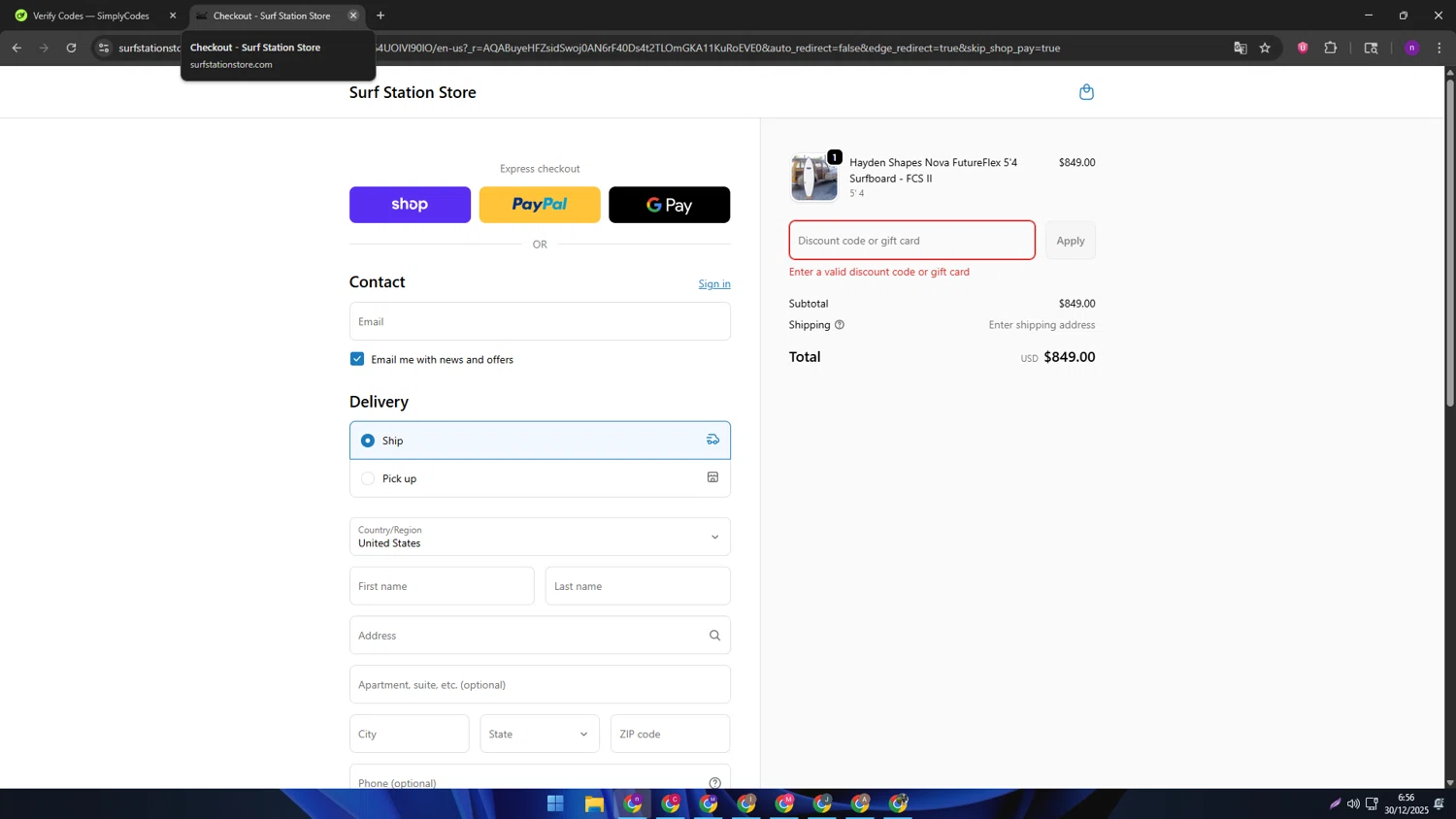Viewport: 1456px width, 819px height.
Task: Go back with the browser back arrow
Action: (x=17, y=48)
